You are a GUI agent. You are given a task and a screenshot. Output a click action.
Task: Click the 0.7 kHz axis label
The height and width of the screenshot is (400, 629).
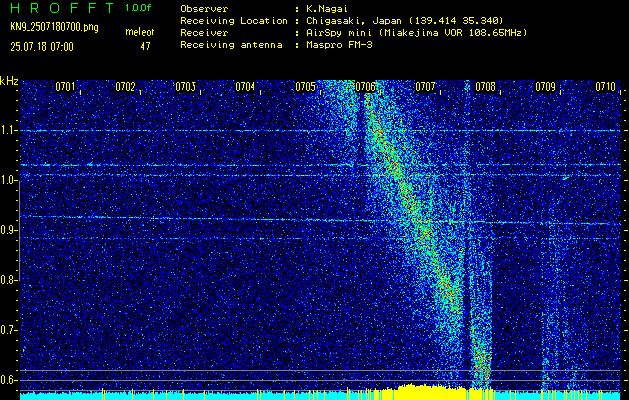point(8,330)
